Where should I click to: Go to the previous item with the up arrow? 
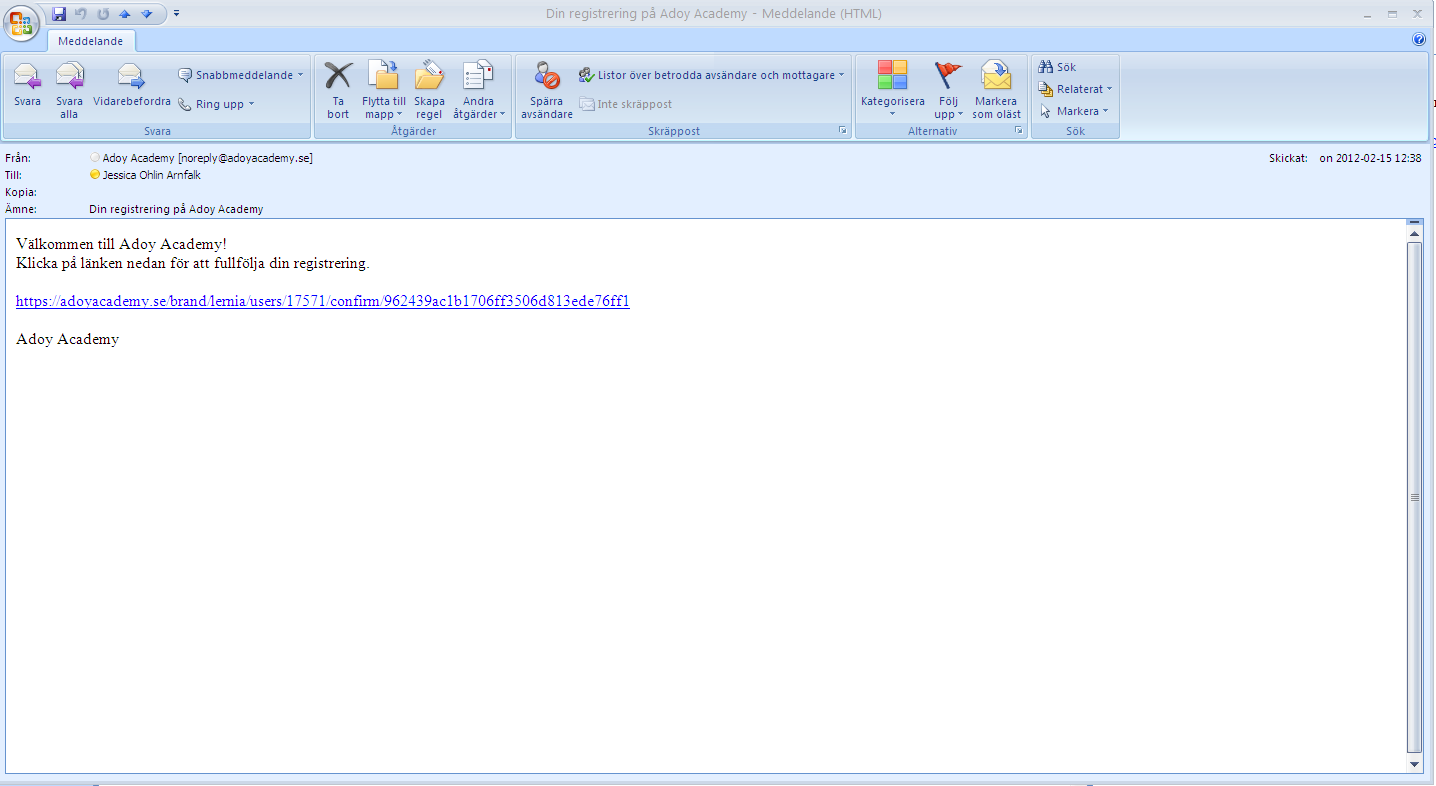pos(125,14)
